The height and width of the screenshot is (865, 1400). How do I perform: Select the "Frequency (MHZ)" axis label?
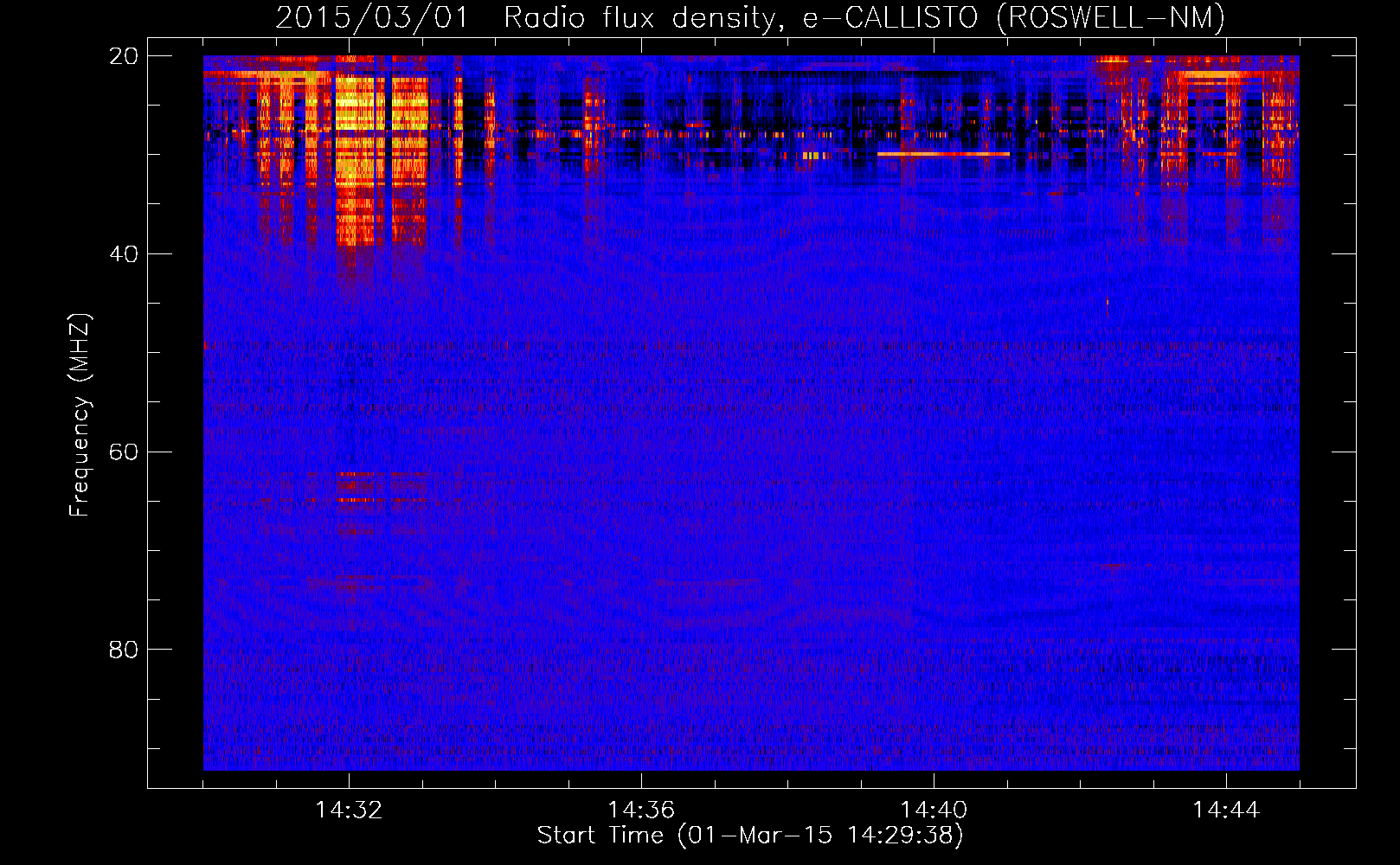pyautogui.click(x=79, y=415)
